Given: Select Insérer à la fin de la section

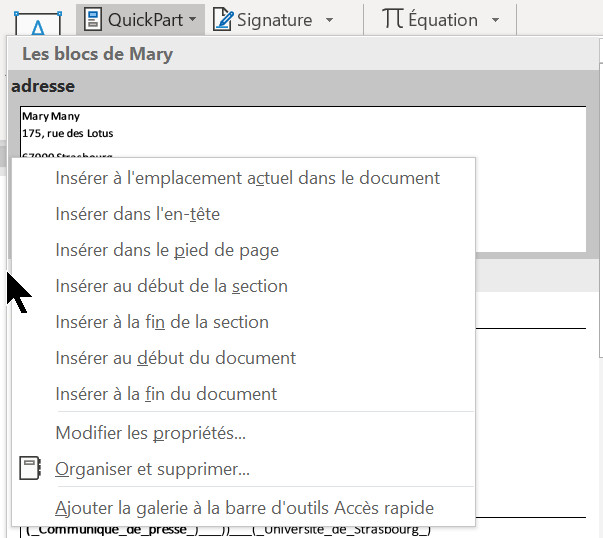Looking at the screenshot, I should tap(162, 322).
